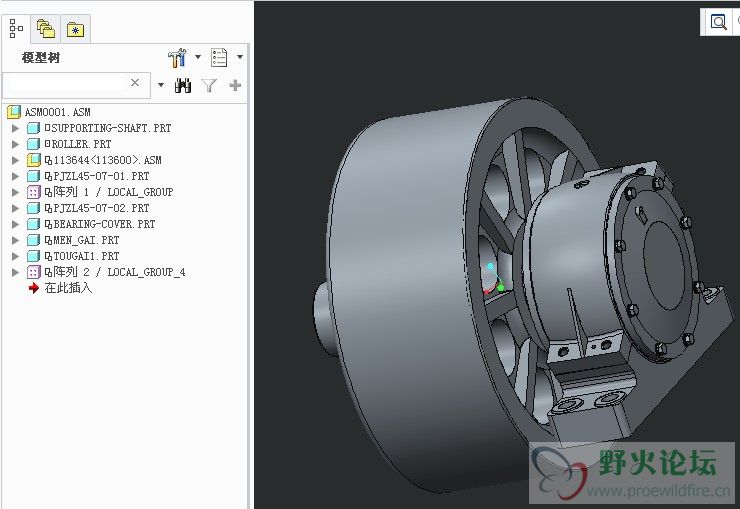Expand PJZL45-07-02.PRT node
This screenshot has height=509, width=740.
[15, 208]
